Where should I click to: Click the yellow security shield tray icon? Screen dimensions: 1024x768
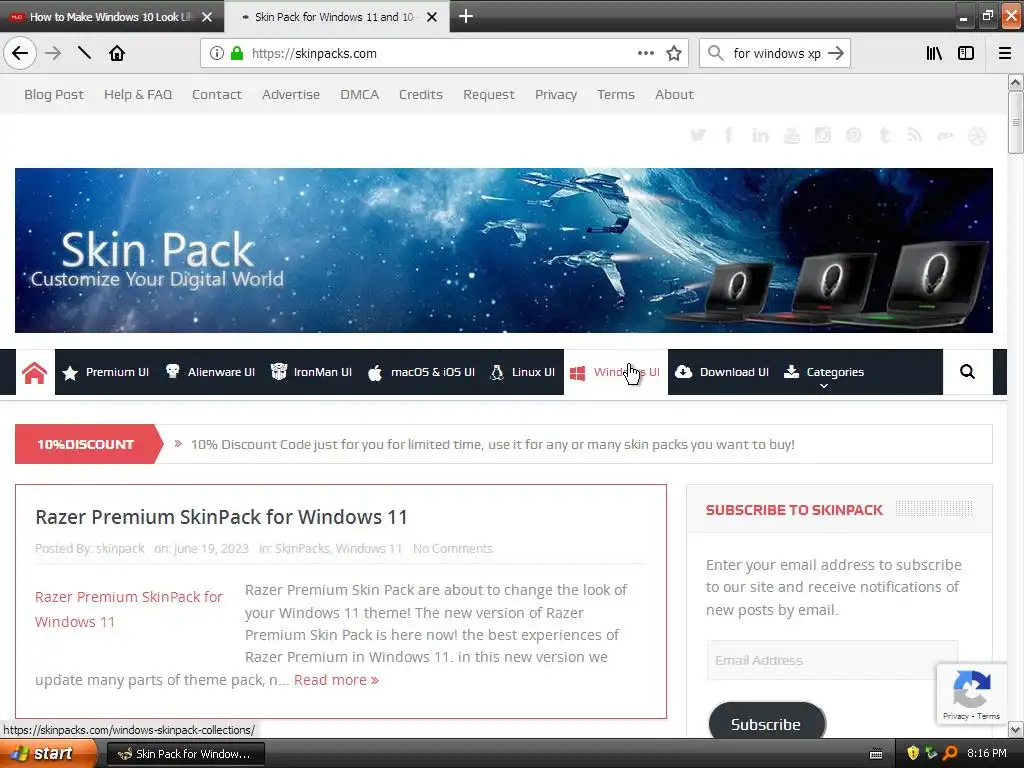tap(913, 753)
